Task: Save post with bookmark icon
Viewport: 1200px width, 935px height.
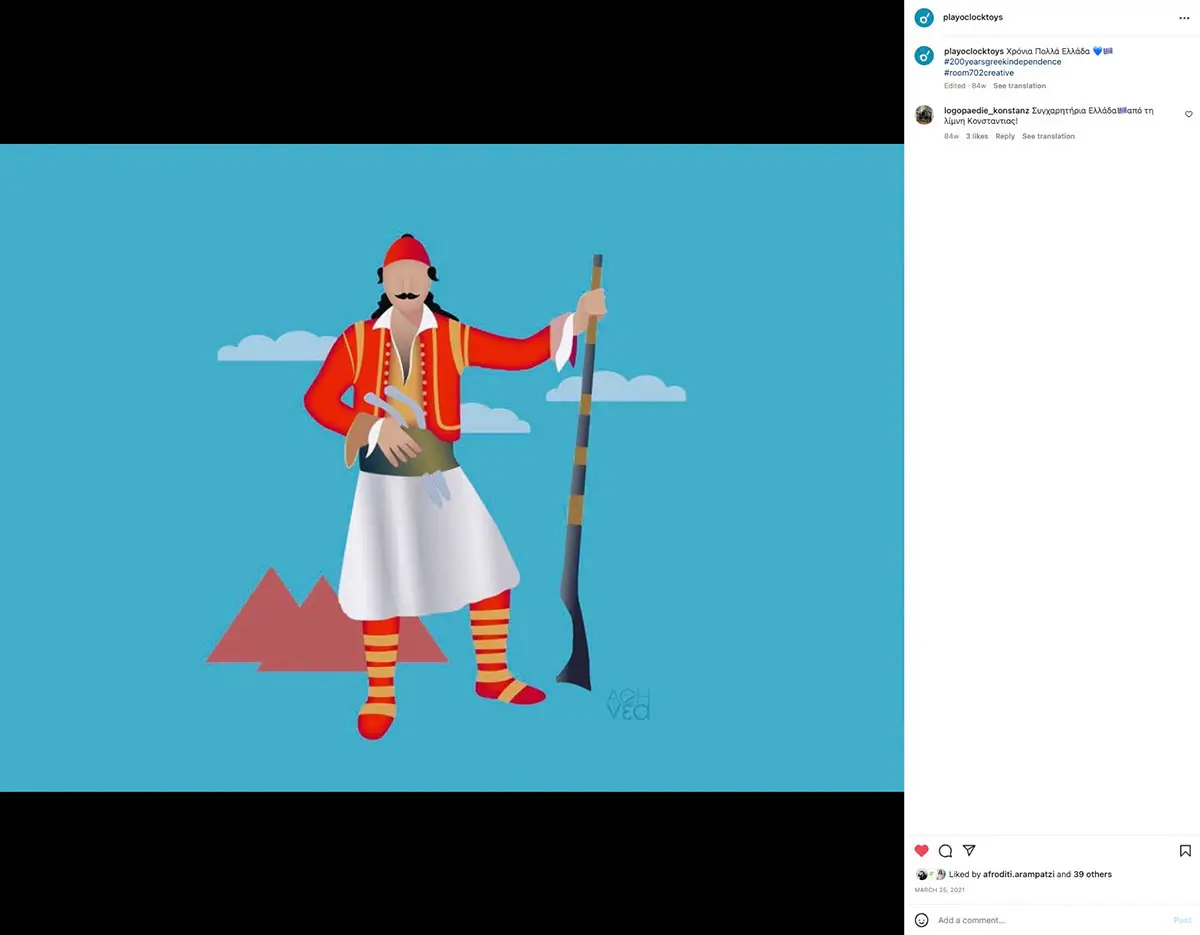Action: (1185, 851)
